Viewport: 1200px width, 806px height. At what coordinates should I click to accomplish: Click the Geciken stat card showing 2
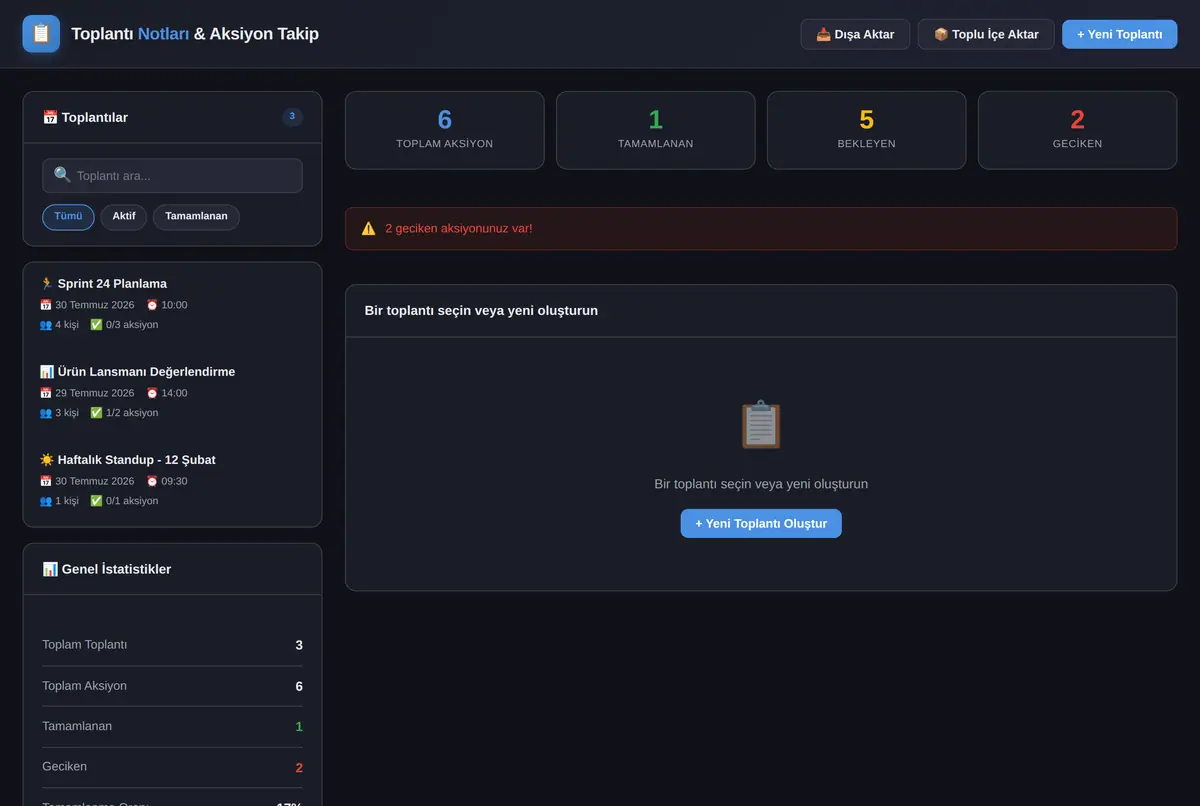point(1078,130)
